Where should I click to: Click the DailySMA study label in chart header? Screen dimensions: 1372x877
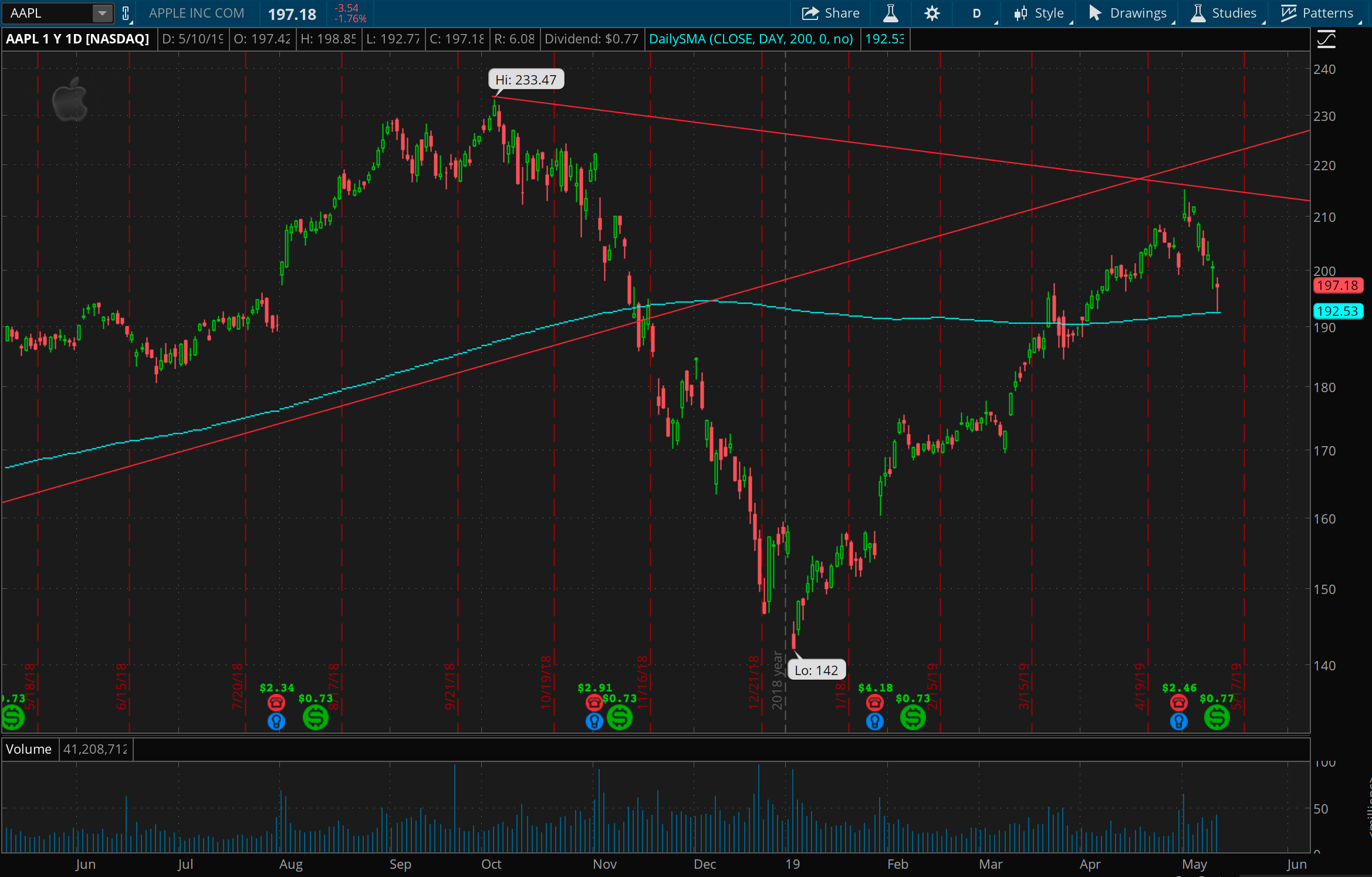[751, 39]
